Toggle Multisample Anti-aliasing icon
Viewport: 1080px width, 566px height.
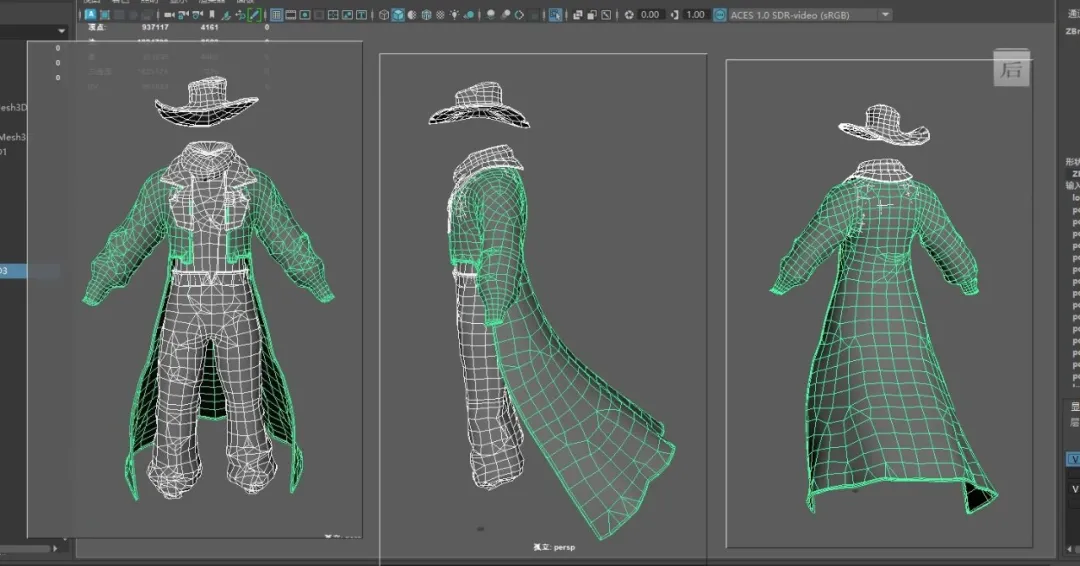(x=519, y=14)
